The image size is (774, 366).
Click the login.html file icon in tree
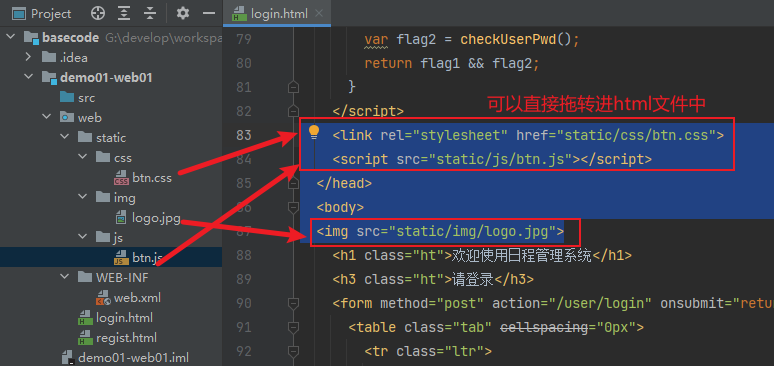point(85,318)
